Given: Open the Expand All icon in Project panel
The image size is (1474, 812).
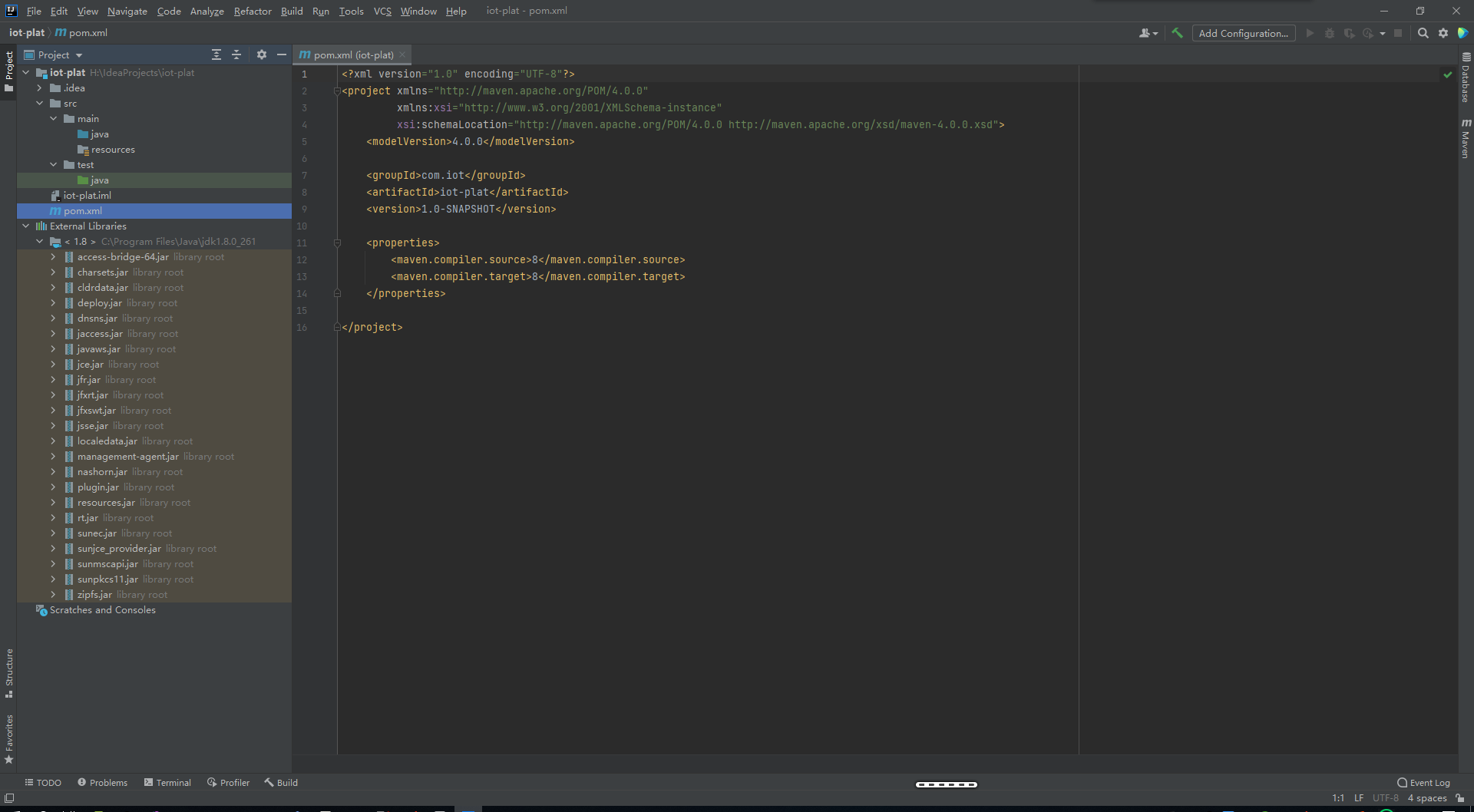Looking at the screenshot, I should (x=216, y=54).
